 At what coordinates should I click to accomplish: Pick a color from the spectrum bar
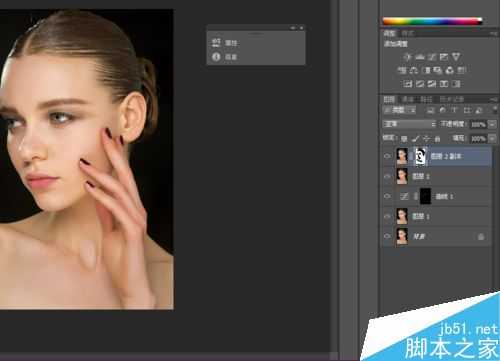432,21
